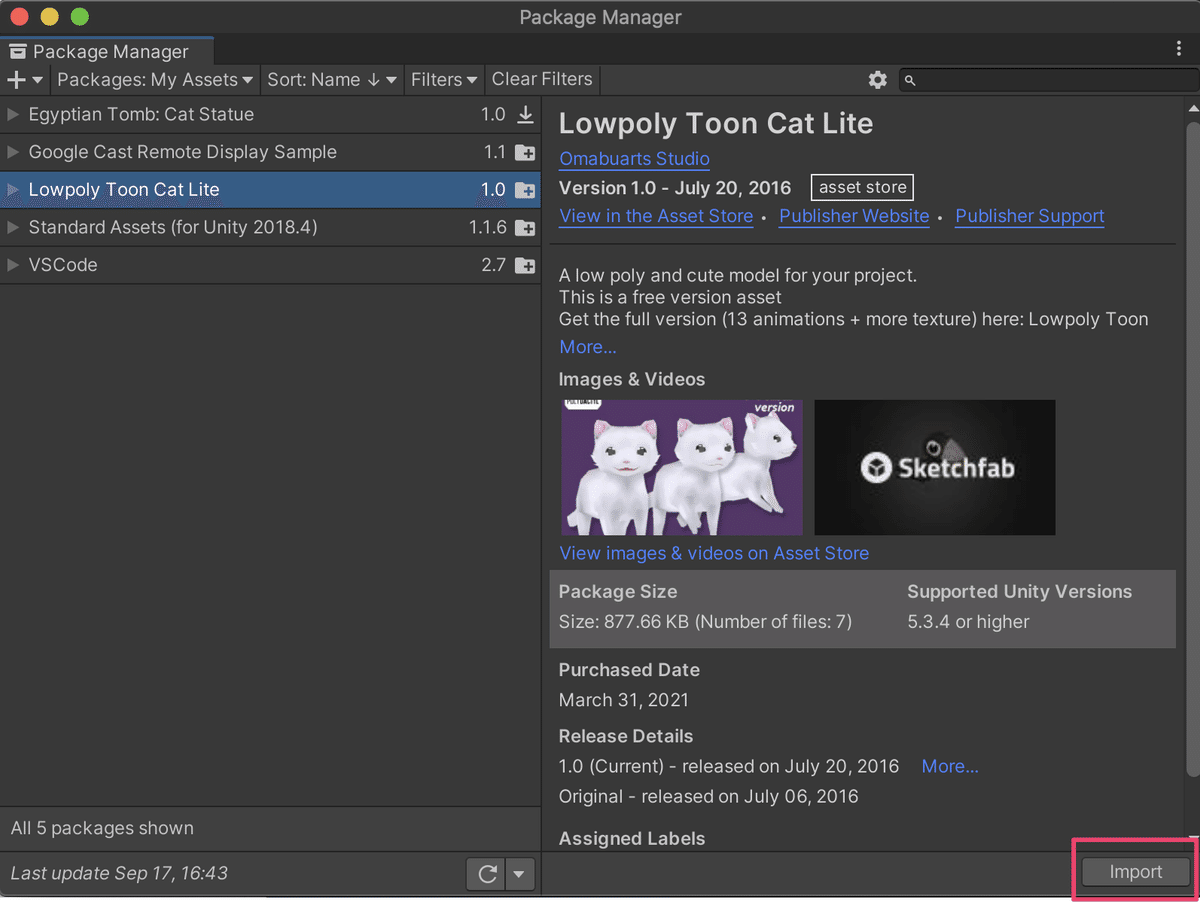Open the settings gear icon
Image resolution: width=1200 pixels, height=902 pixels.
pyautogui.click(x=878, y=80)
